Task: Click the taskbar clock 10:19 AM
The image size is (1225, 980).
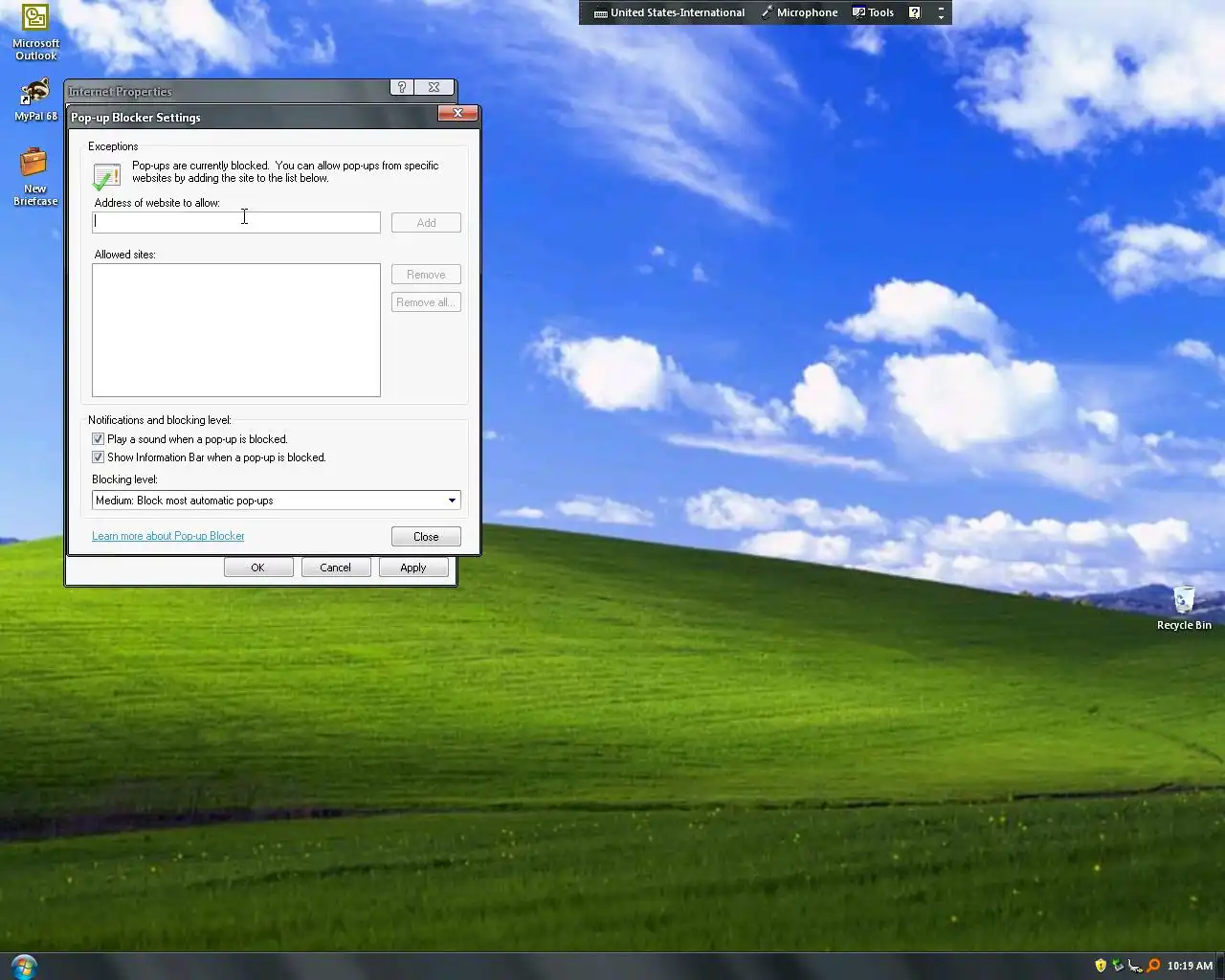Action: point(1190,966)
